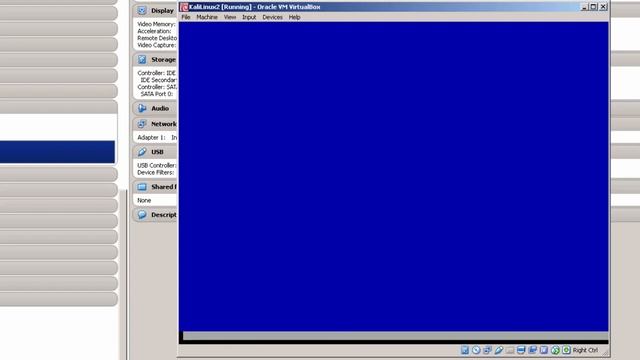Image resolution: width=640 pixels, height=360 pixels.
Task: Select the highlighted blue VM list entry
Action: 57,152
